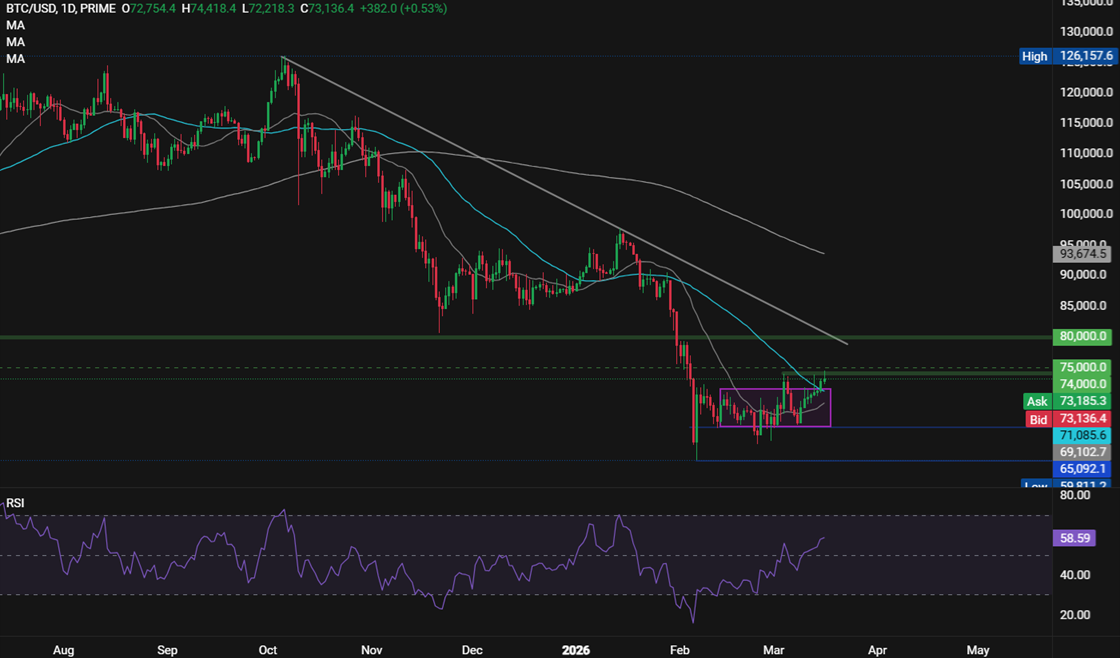Click the 65,092.1 blue price label

[x=1082, y=469]
